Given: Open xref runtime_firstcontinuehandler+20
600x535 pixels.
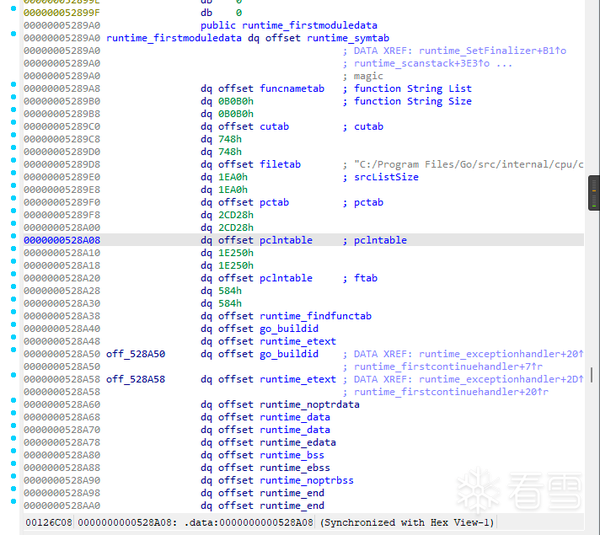Looking at the screenshot, I should tap(451, 391).
